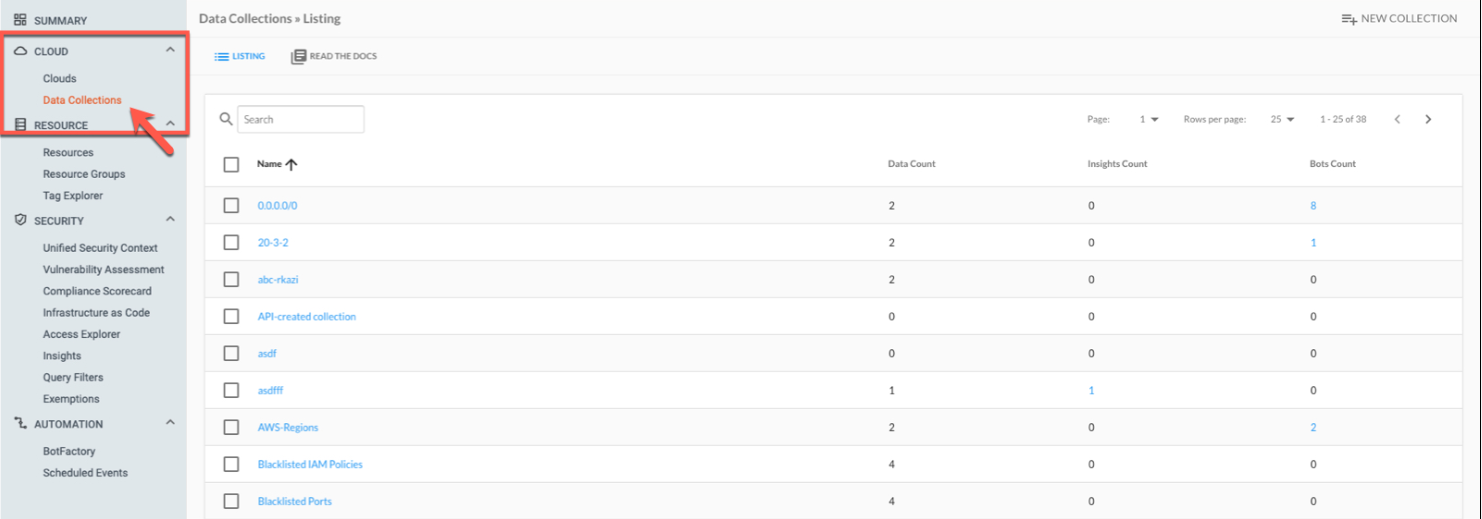Click the search magnifier icon
Screen dimensions: 1482x519
[226, 119]
